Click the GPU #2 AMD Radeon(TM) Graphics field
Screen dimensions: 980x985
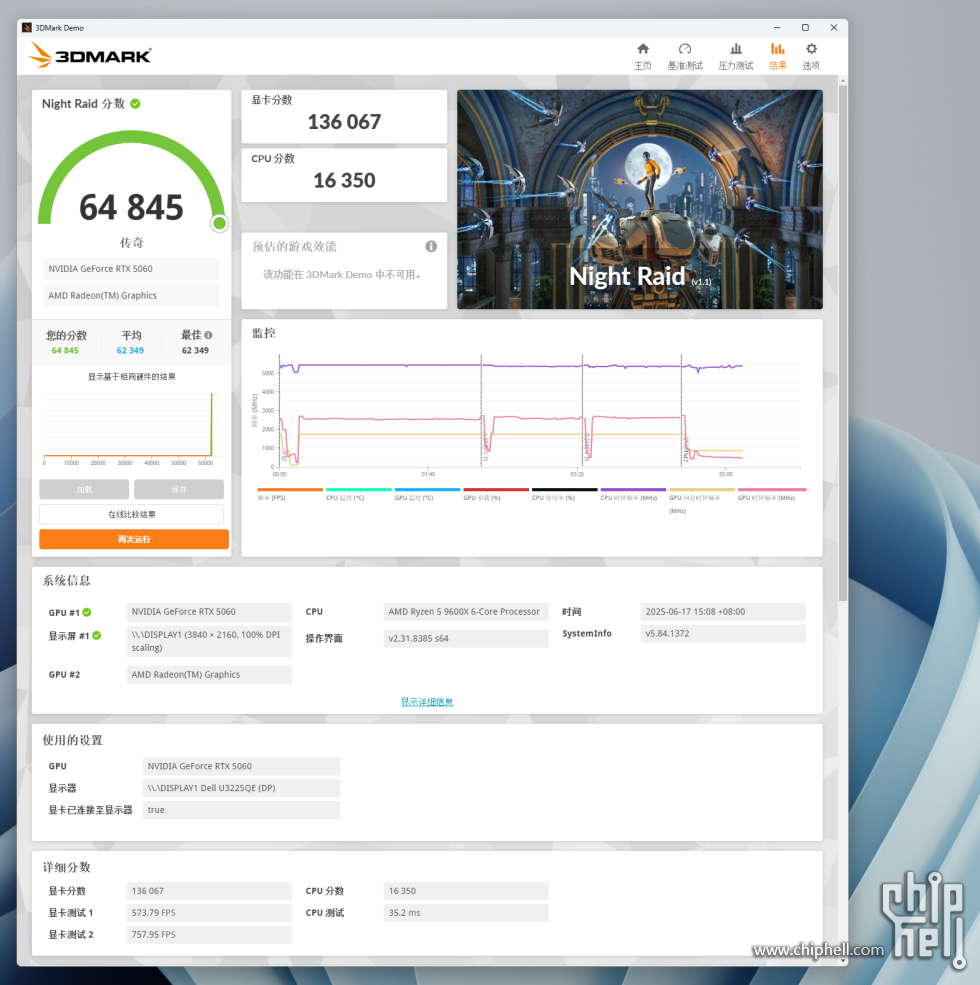209,675
